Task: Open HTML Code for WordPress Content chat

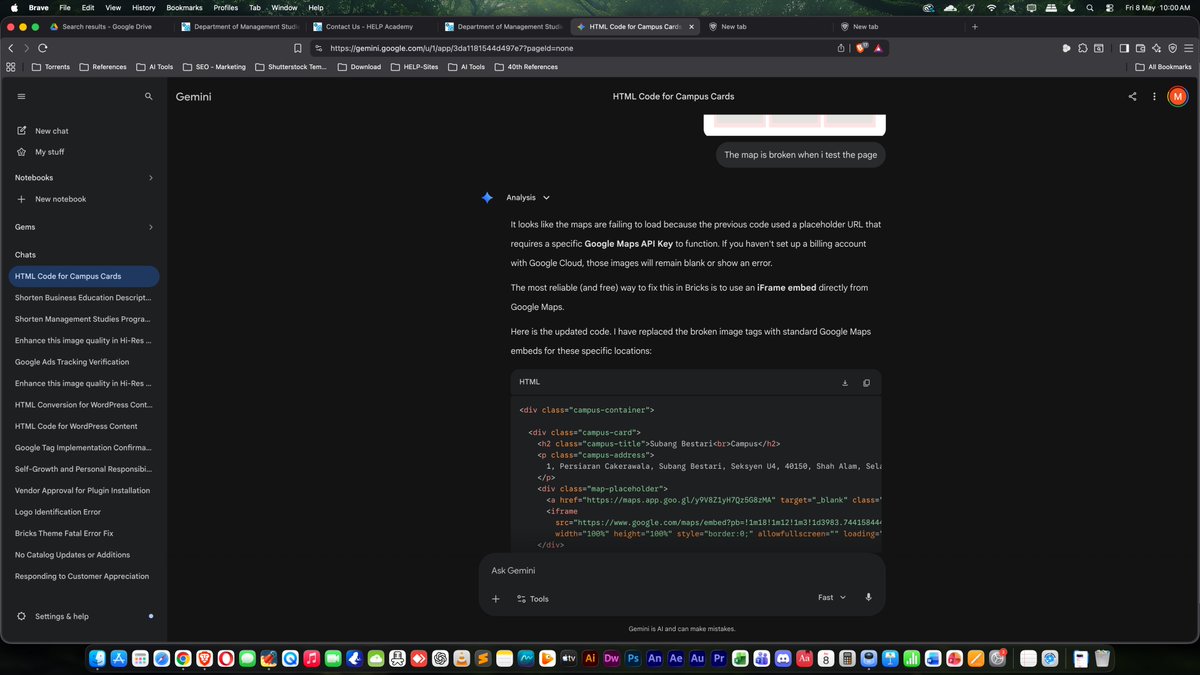Action: tap(84, 426)
